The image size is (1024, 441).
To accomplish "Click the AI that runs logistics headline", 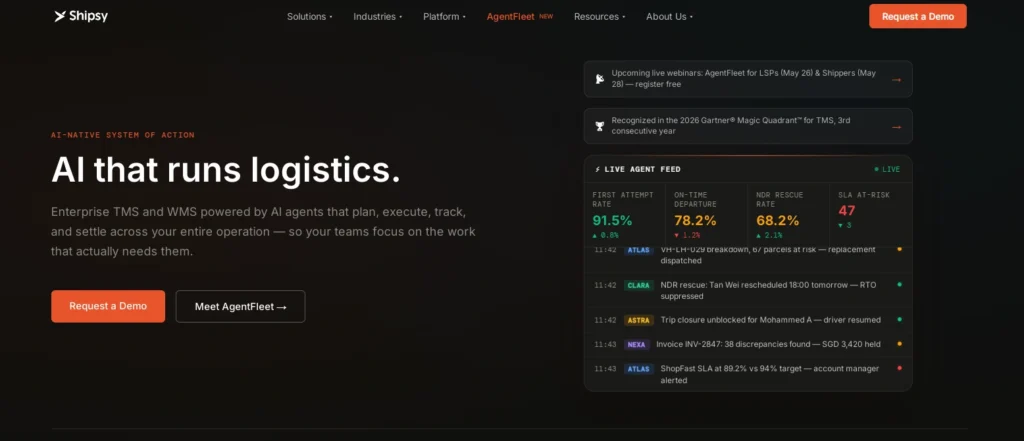I will 225,170.
